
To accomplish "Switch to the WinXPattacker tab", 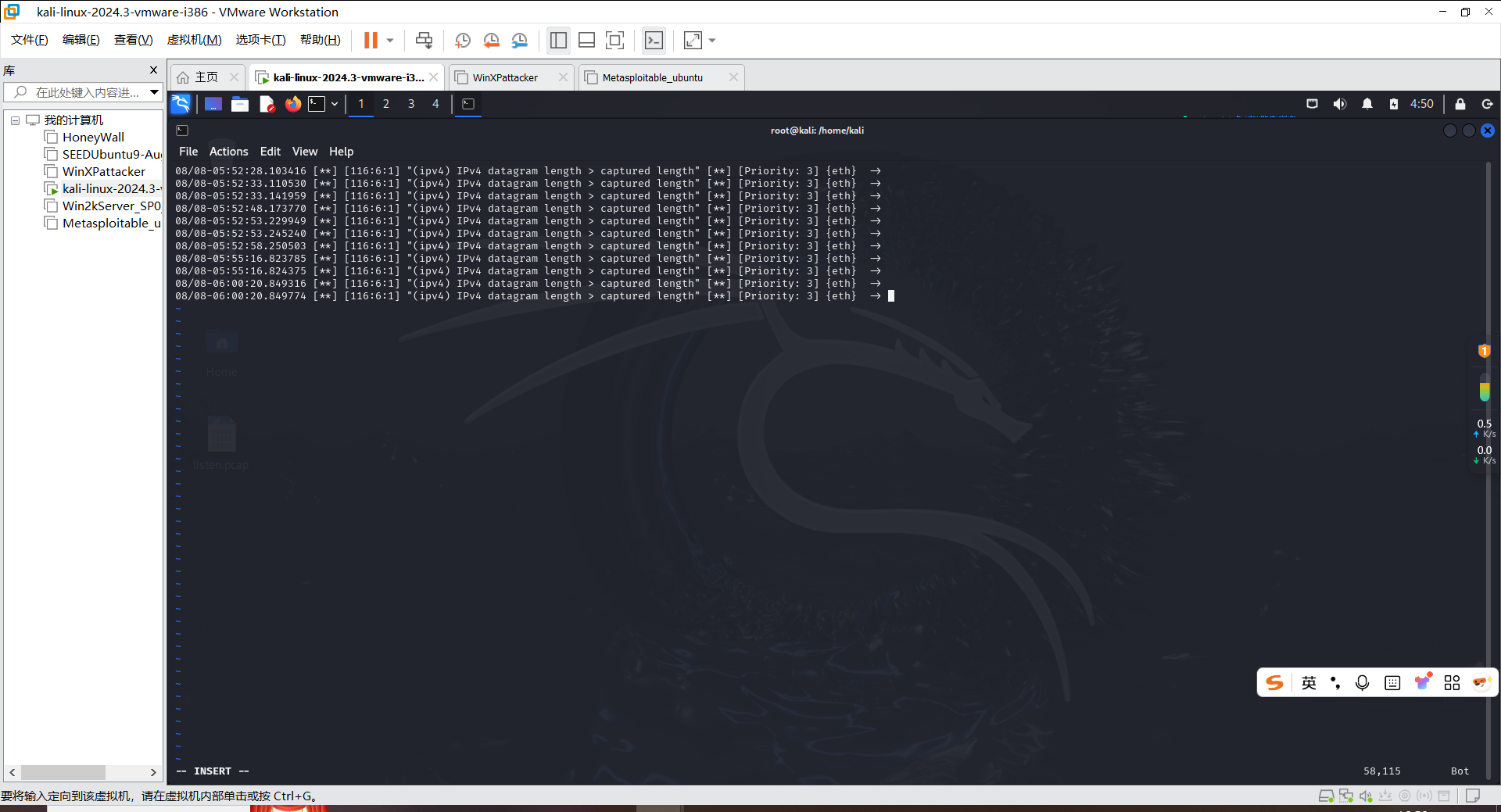I will [505, 77].
